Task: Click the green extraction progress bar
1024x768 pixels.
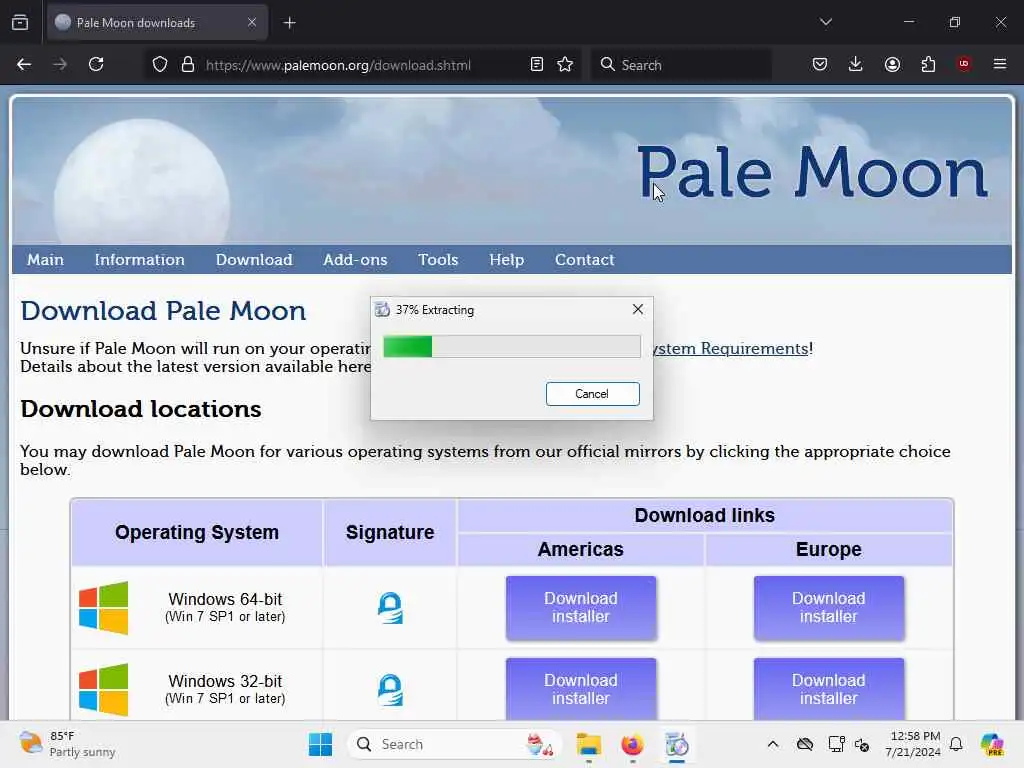Action: click(512, 346)
